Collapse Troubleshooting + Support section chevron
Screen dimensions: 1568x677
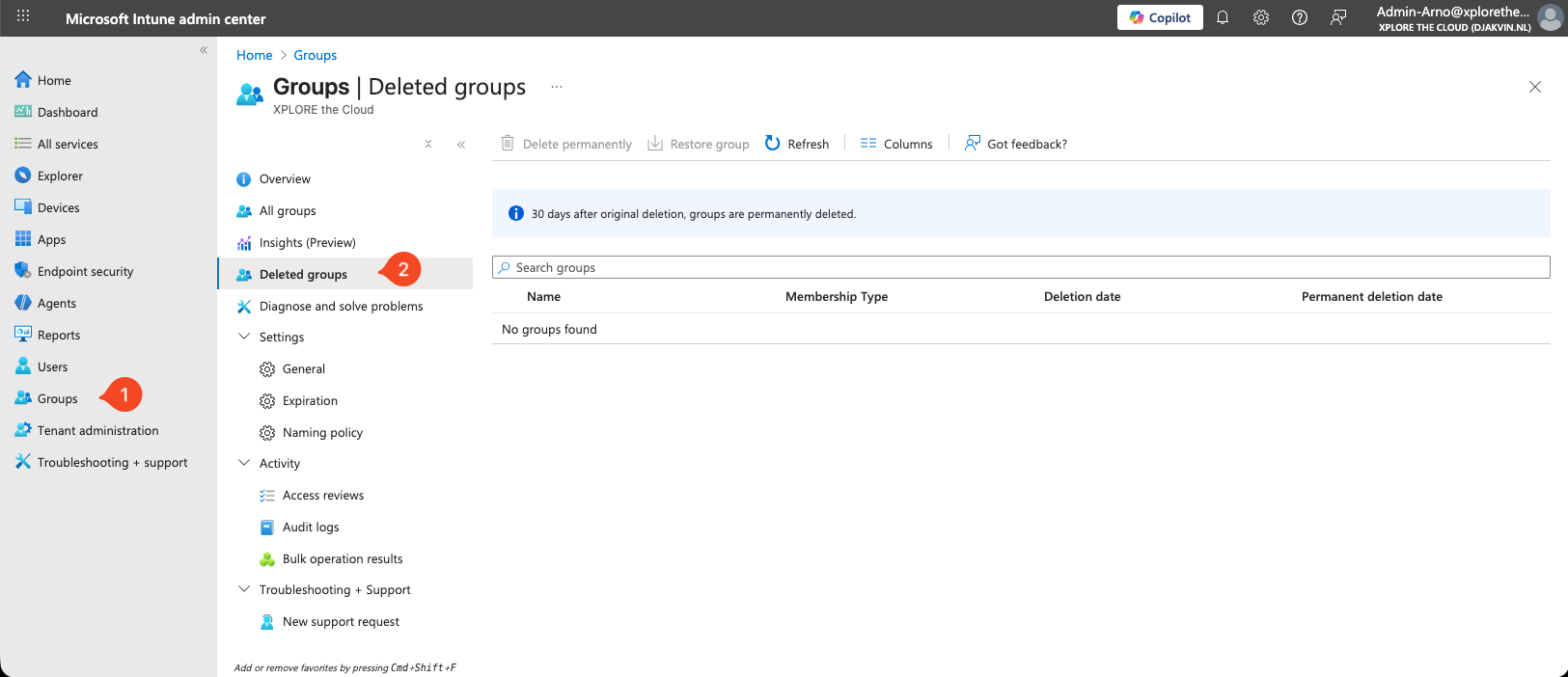click(244, 589)
